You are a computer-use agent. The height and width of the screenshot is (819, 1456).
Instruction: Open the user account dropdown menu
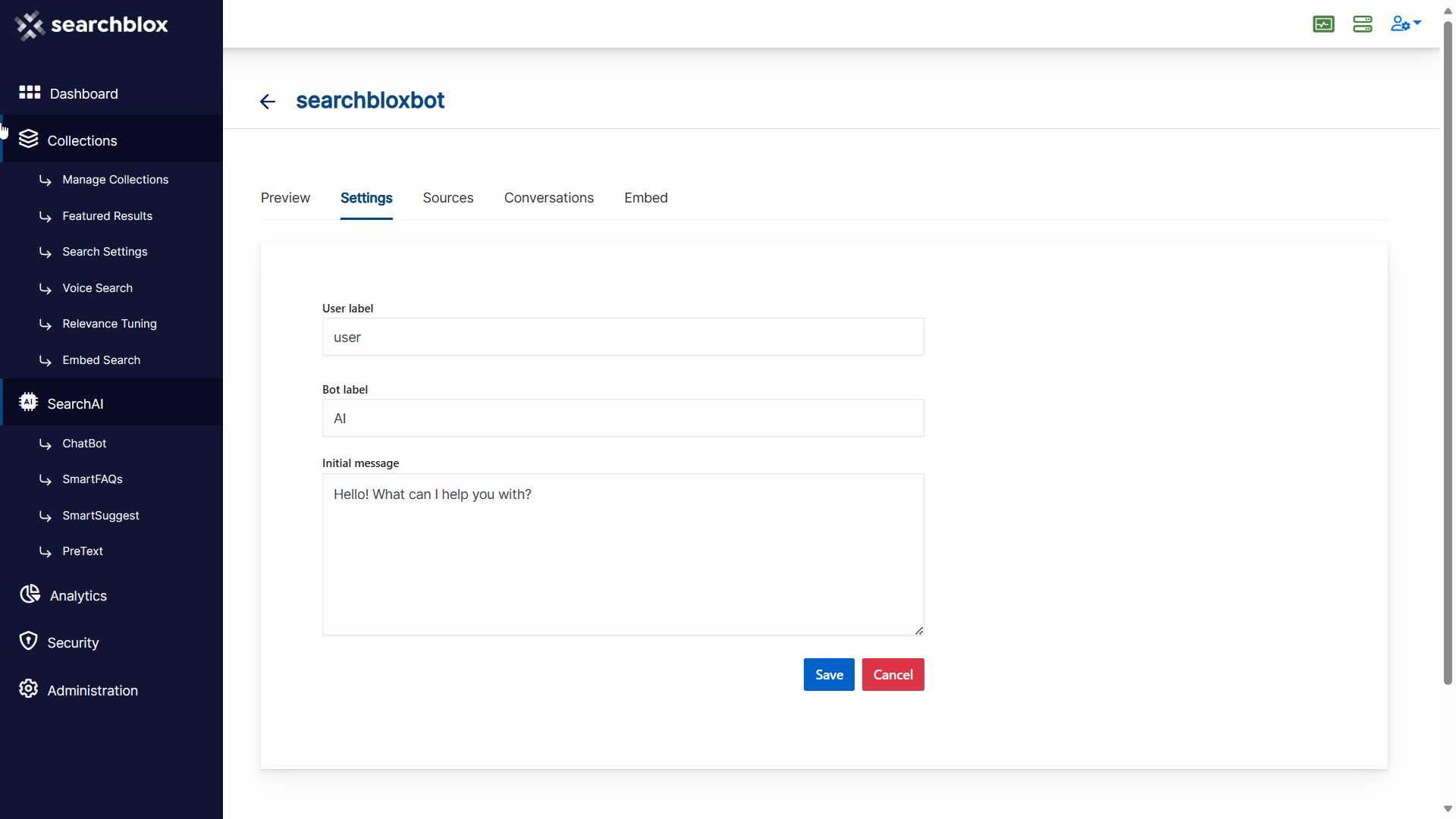[x=1405, y=24]
